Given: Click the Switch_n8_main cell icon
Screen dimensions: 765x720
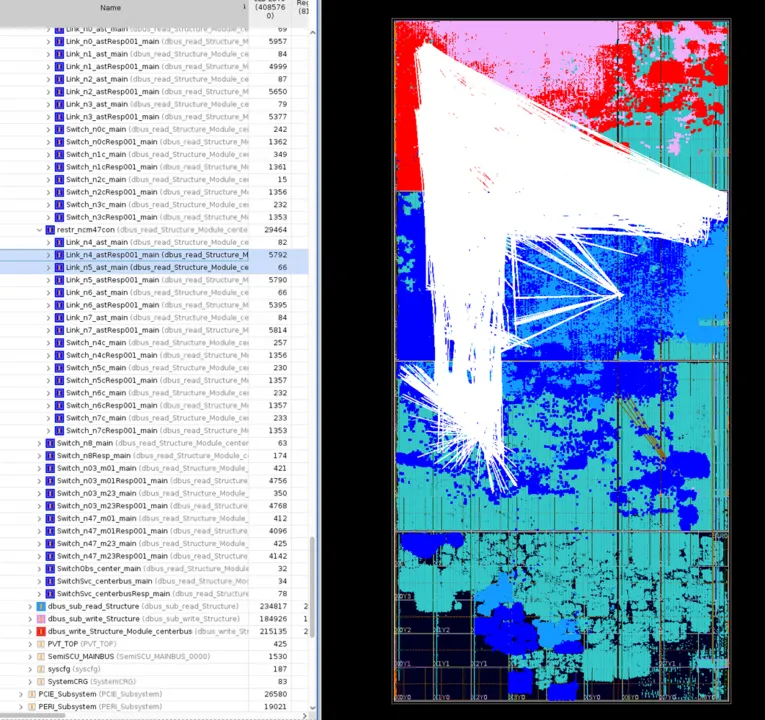Looking at the screenshot, I should pos(50,443).
